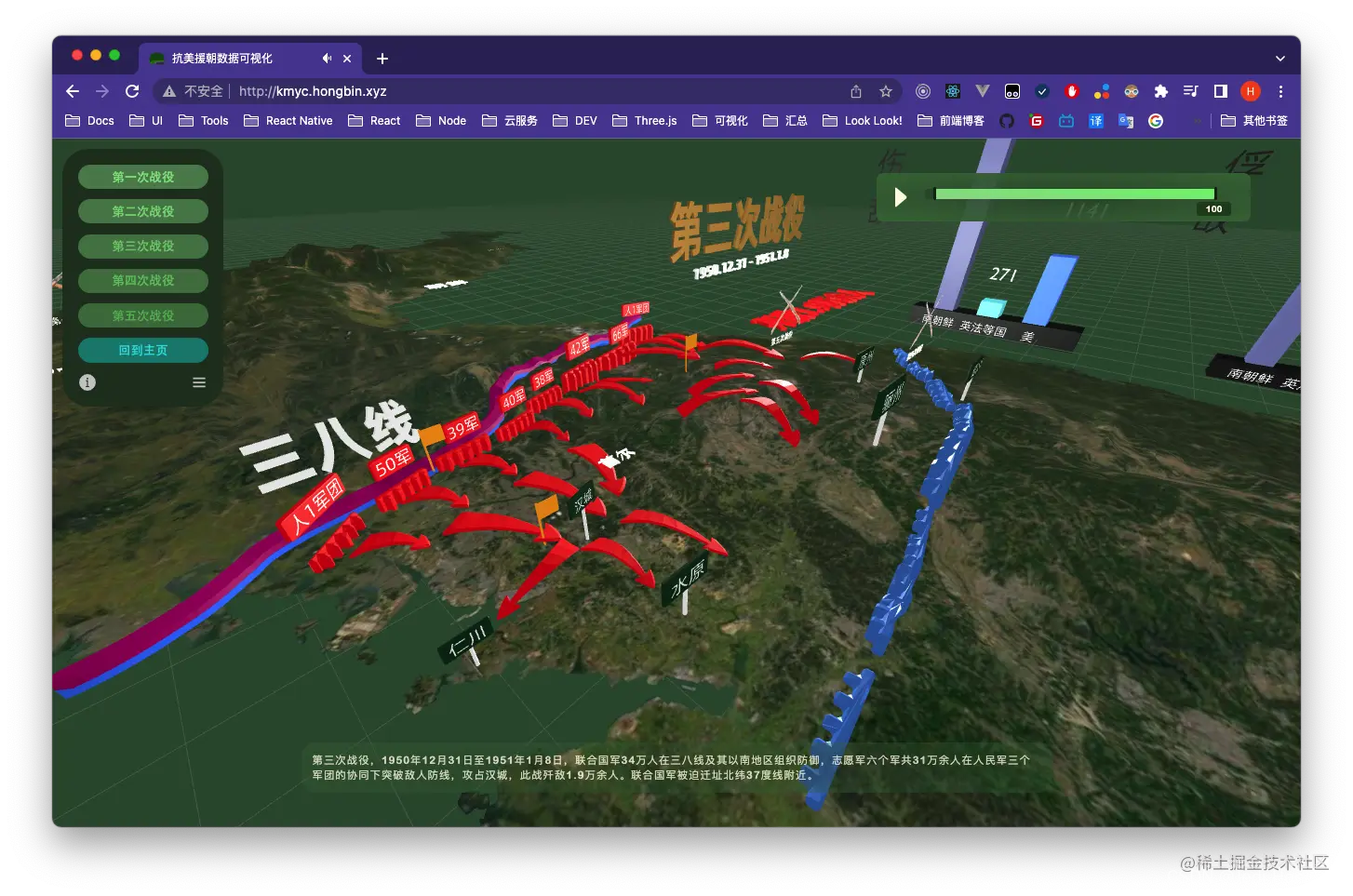Click the 回到主页 button
Screen dimensions: 1353x896
(x=143, y=350)
